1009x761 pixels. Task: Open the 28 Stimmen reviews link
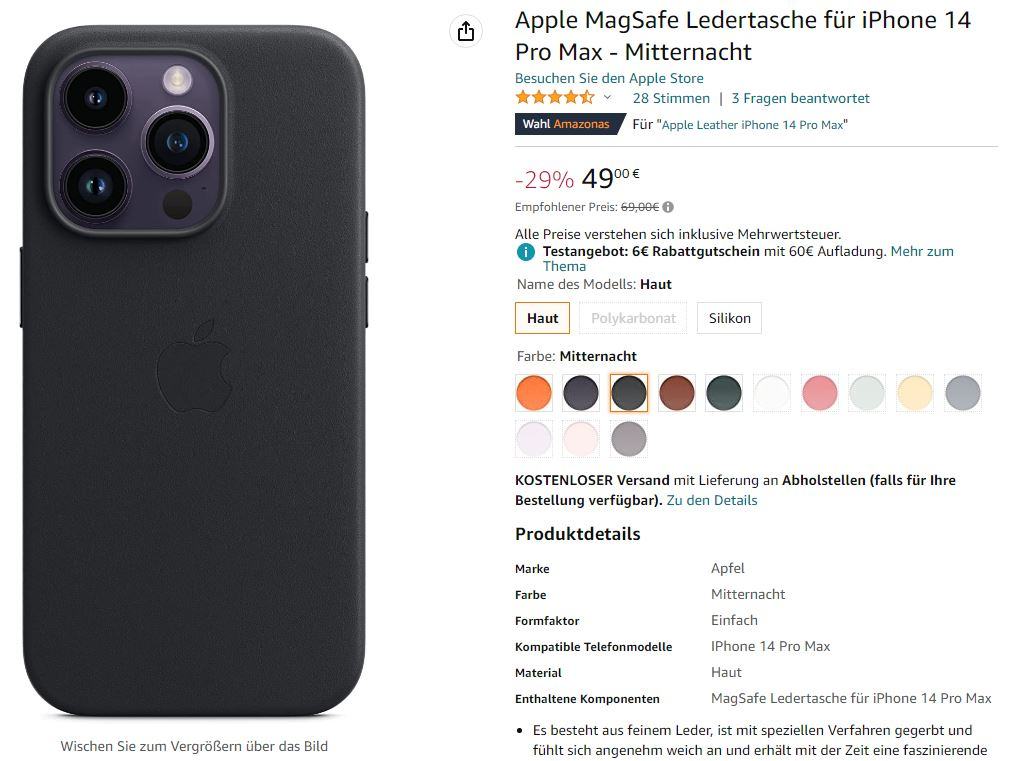pos(671,98)
